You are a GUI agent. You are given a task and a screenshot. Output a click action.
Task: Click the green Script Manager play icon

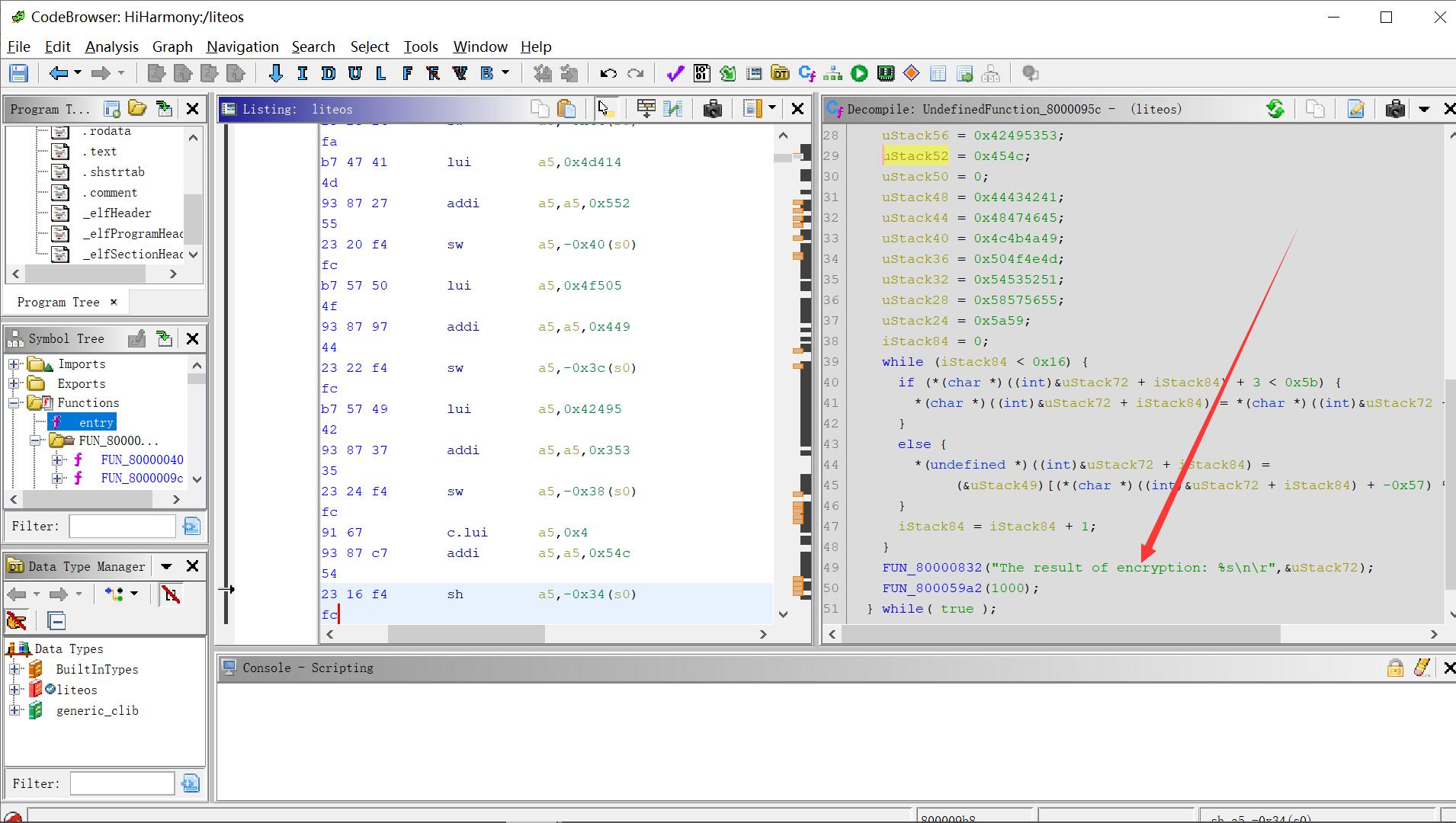pyautogui.click(x=859, y=73)
